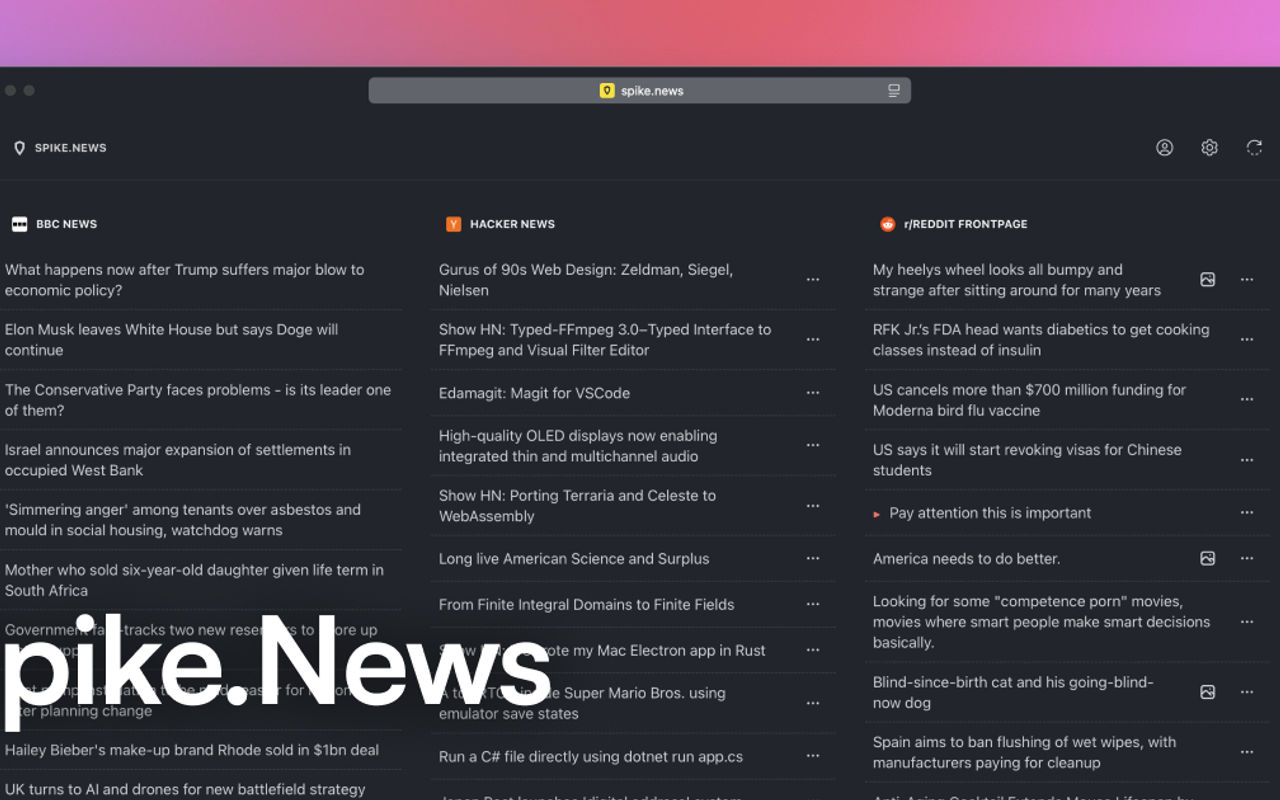The width and height of the screenshot is (1280, 800).
Task: Open 'Long live American Science and Surplus' story
Action: click(x=574, y=559)
